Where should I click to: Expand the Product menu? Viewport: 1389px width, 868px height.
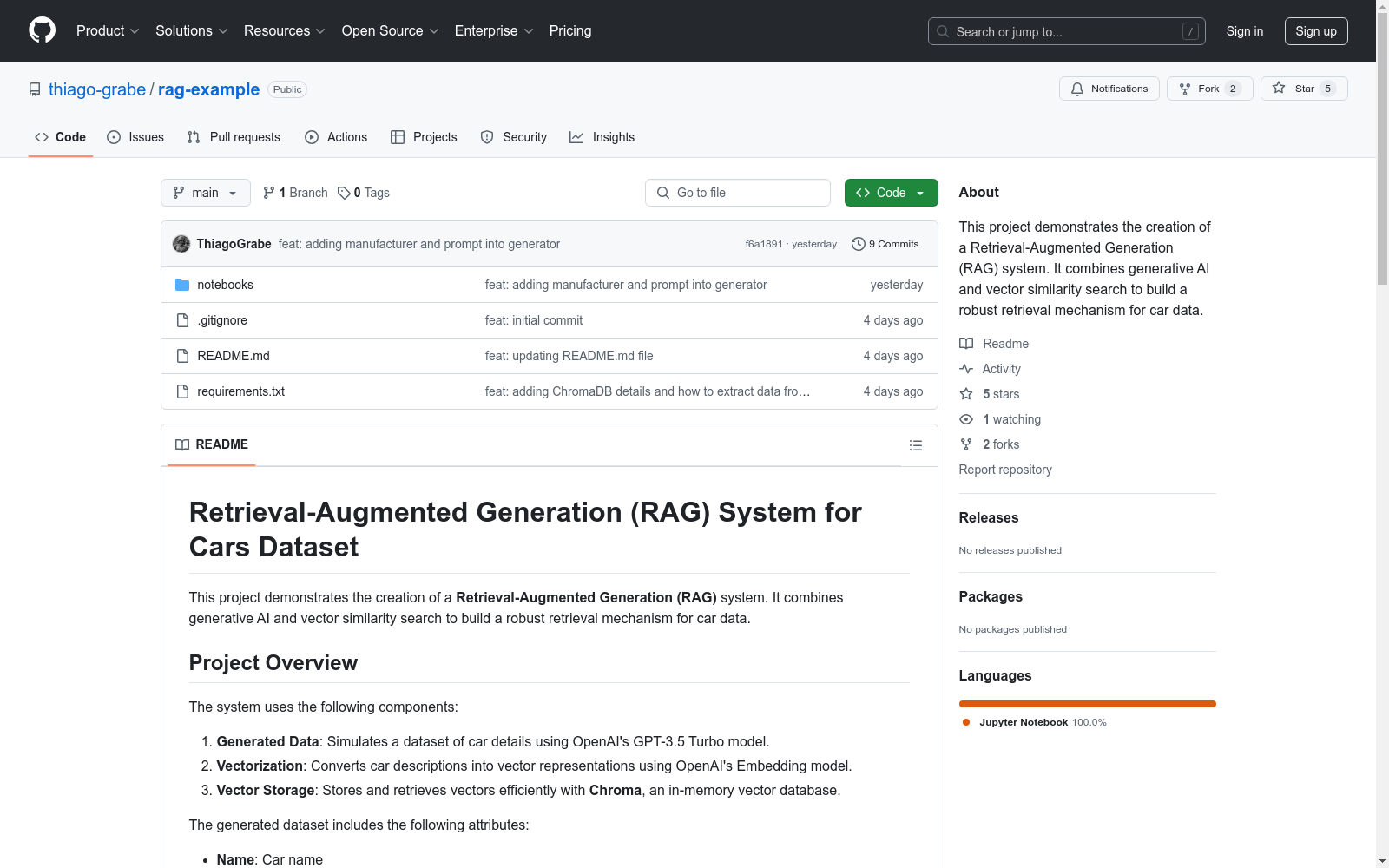pyautogui.click(x=108, y=31)
